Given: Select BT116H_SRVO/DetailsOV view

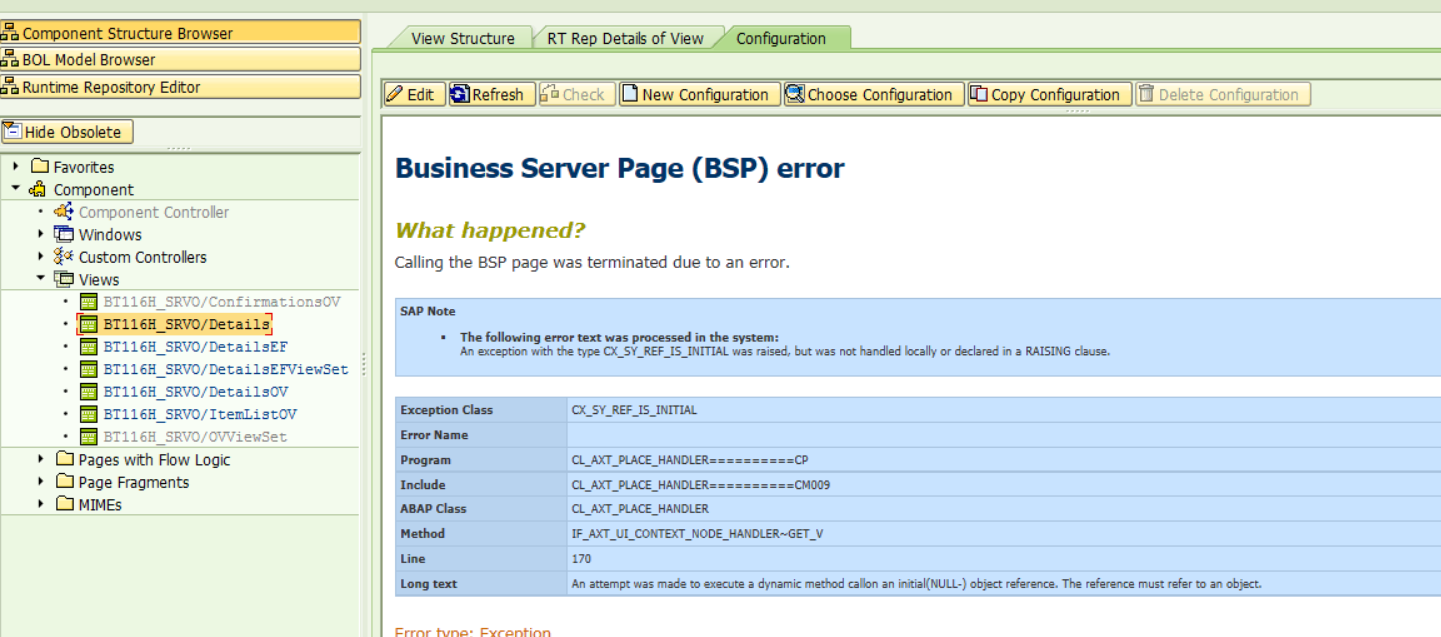Looking at the screenshot, I should tap(196, 392).
